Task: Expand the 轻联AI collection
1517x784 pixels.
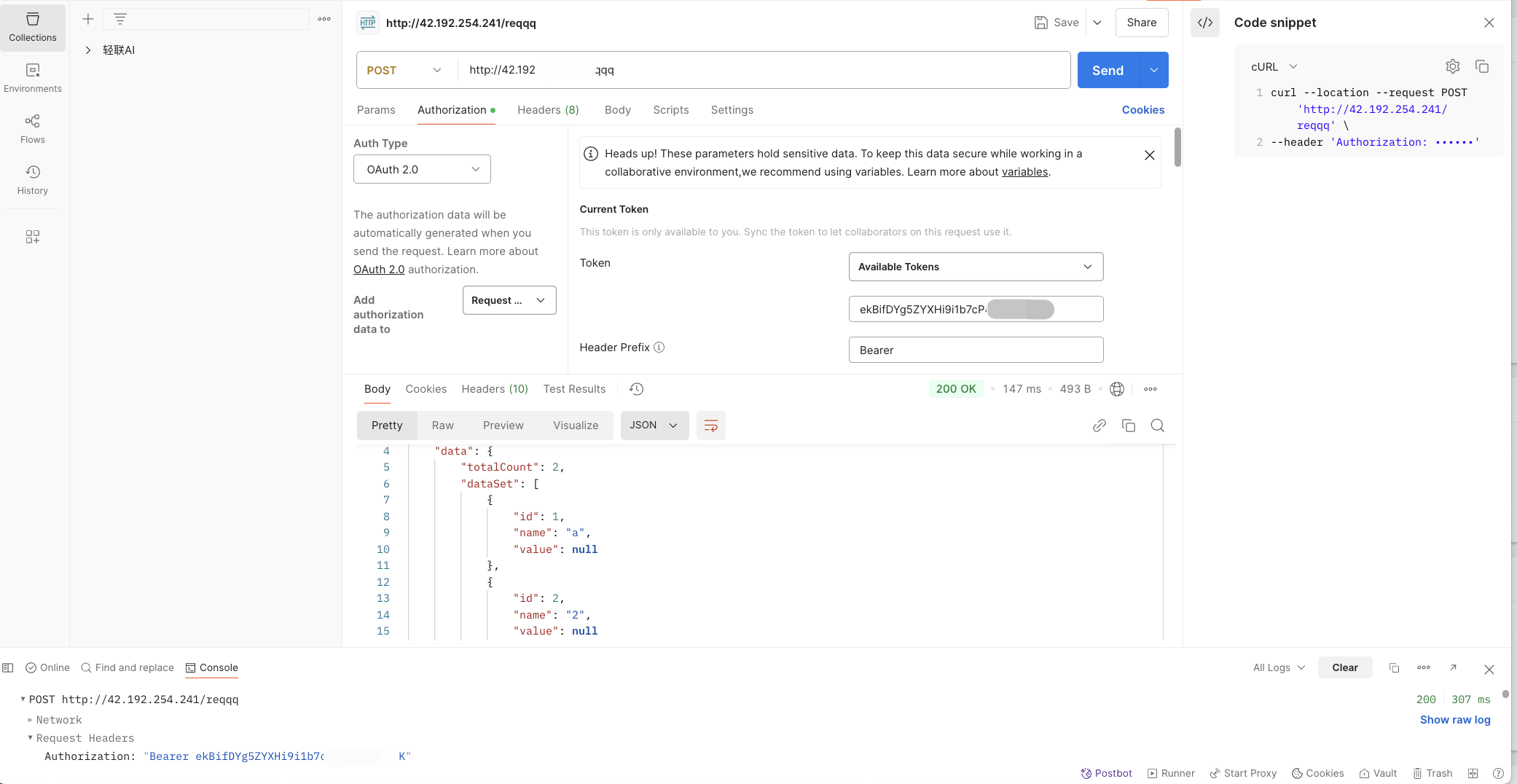Action: 88,50
